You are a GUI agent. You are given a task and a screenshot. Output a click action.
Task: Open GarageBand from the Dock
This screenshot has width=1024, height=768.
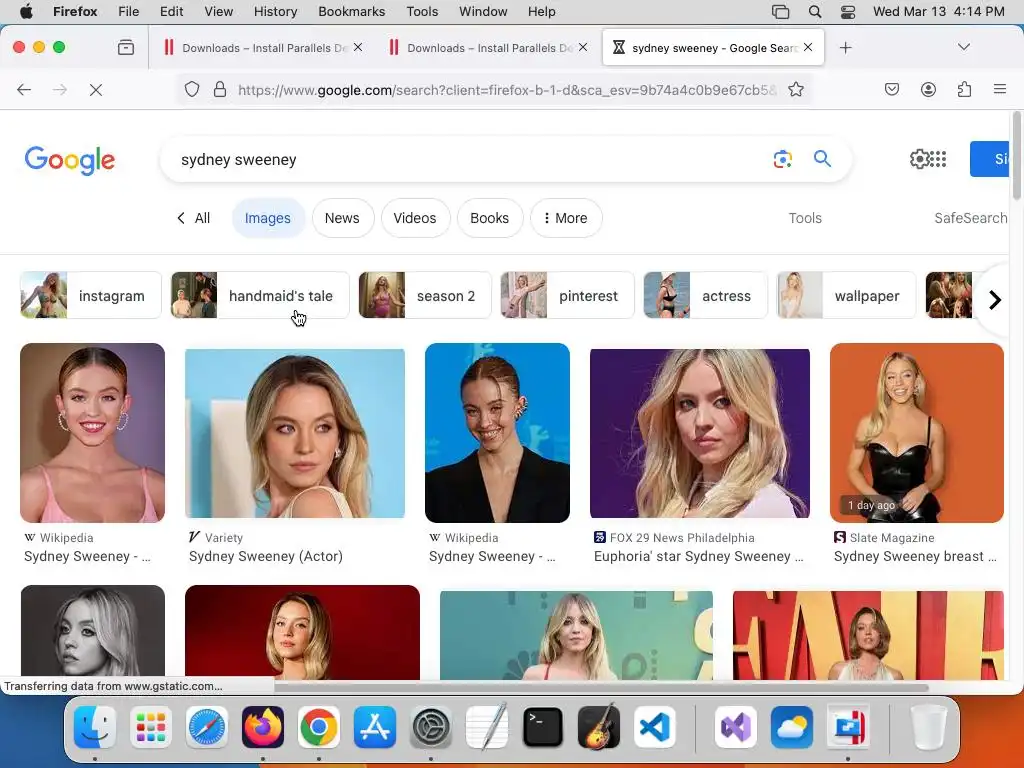[599, 727]
